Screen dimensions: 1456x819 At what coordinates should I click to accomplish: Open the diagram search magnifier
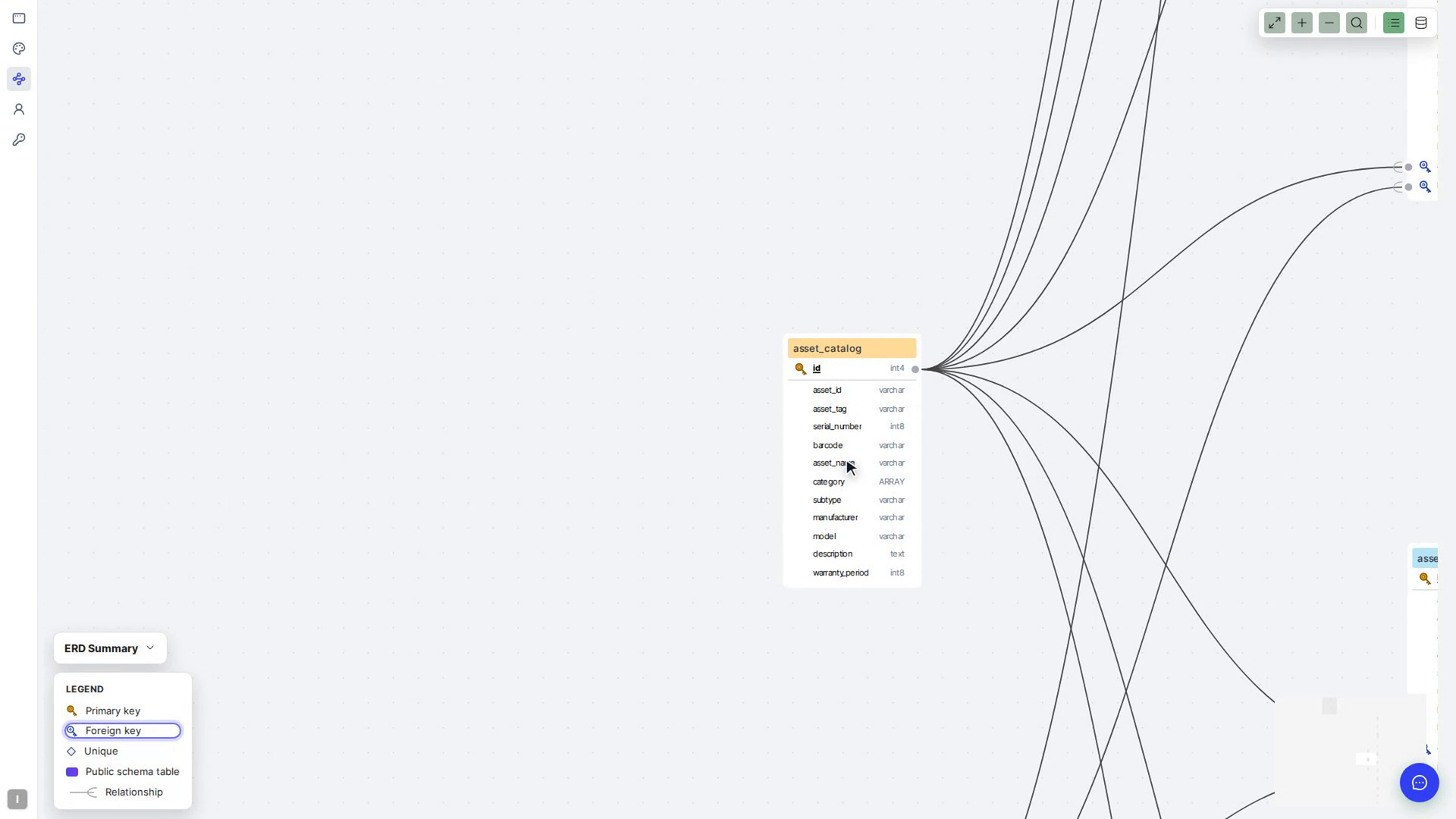click(x=1357, y=23)
